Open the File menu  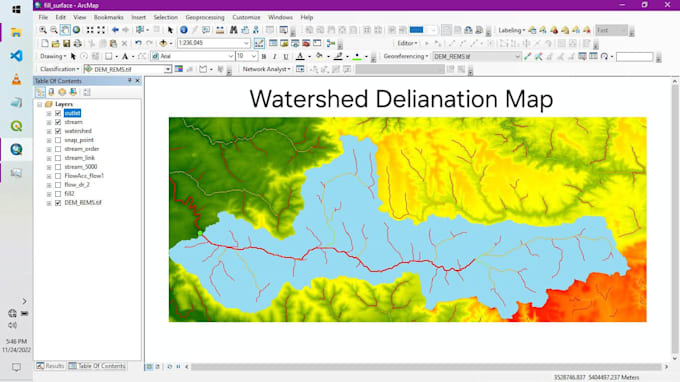pyautogui.click(x=43, y=17)
